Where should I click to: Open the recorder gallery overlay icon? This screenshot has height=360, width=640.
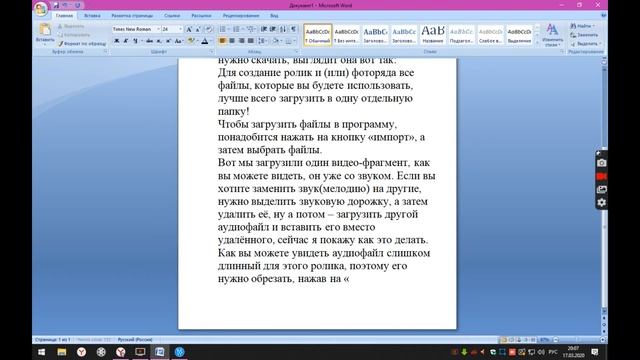[601, 189]
